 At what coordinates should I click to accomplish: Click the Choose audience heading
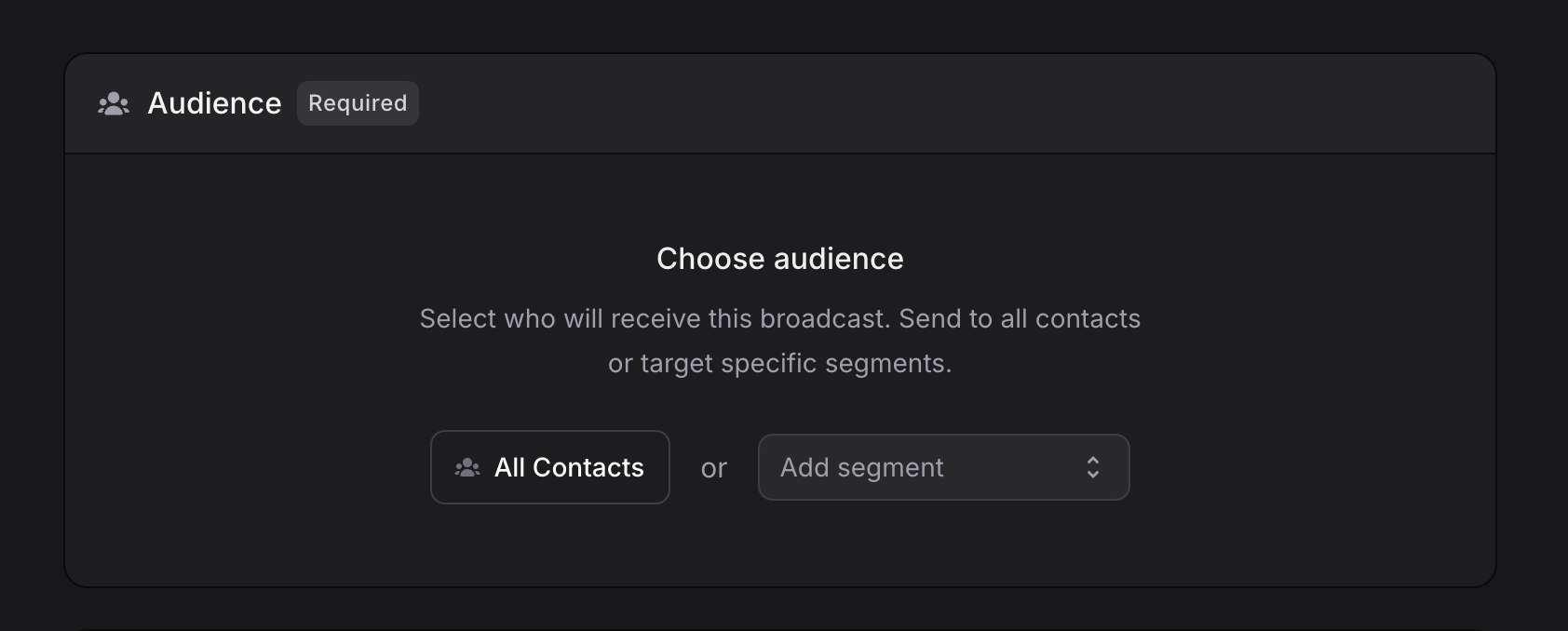point(779,259)
